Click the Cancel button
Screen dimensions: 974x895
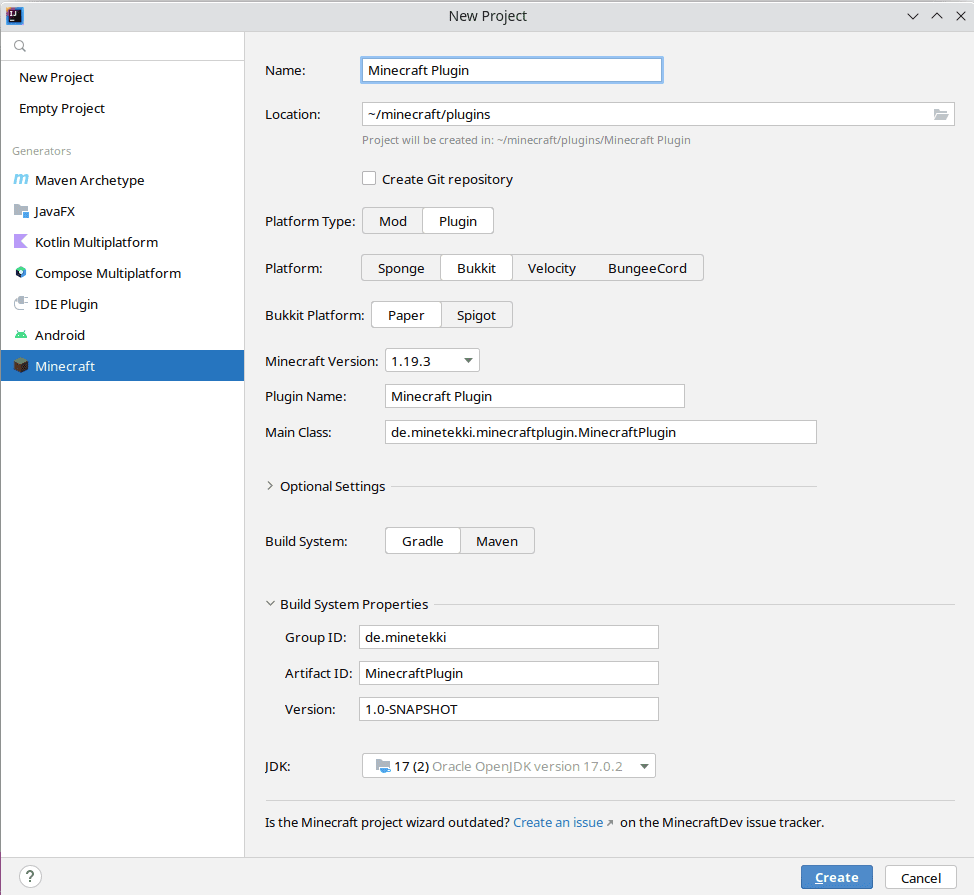pyautogui.click(x=921, y=877)
